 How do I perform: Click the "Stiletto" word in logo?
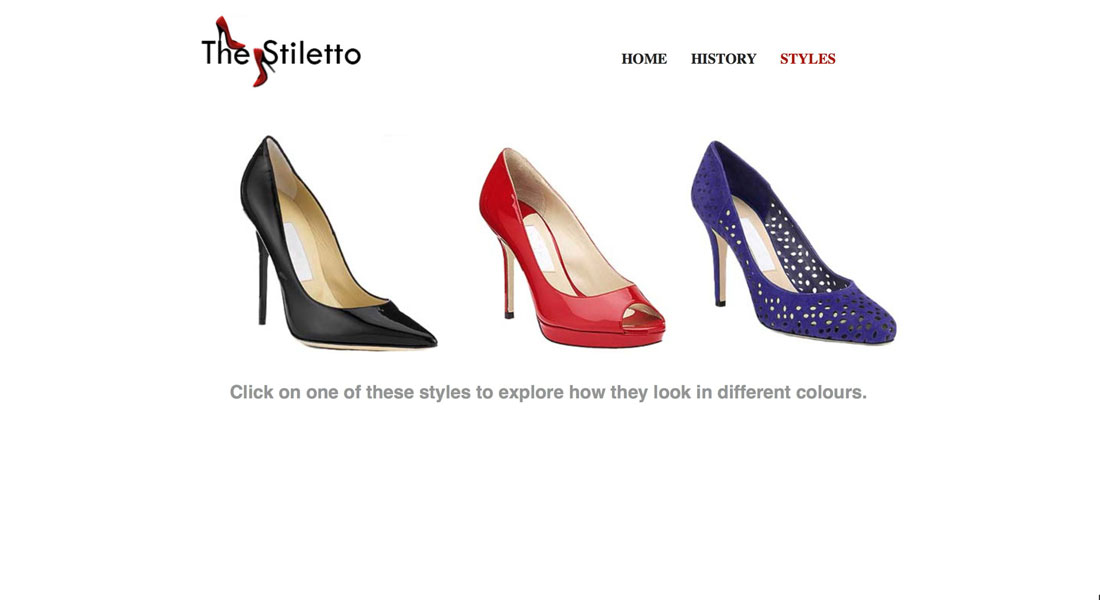313,53
